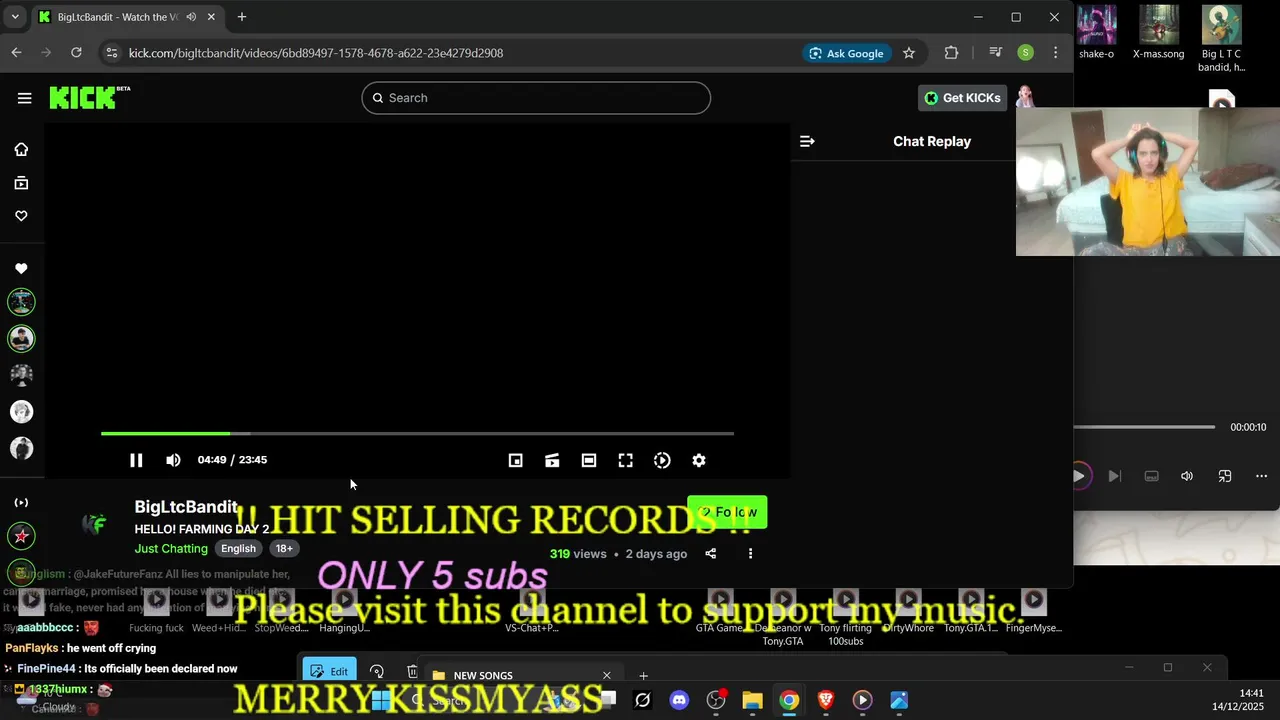Click the Kick search field
This screenshot has height=720, width=1280.
click(536, 98)
